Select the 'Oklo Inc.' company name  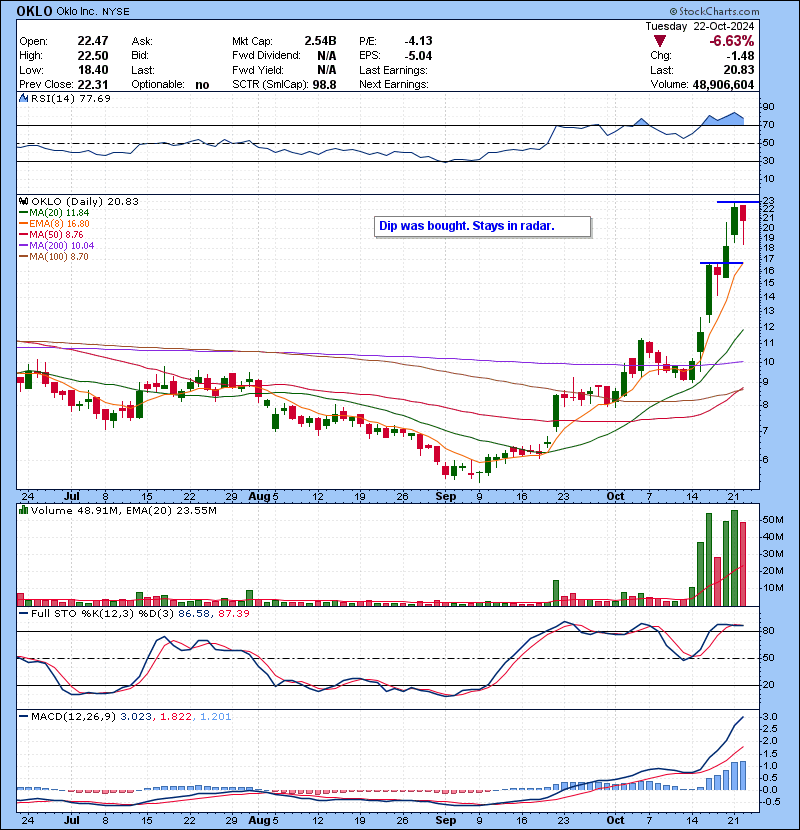(78, 11)
